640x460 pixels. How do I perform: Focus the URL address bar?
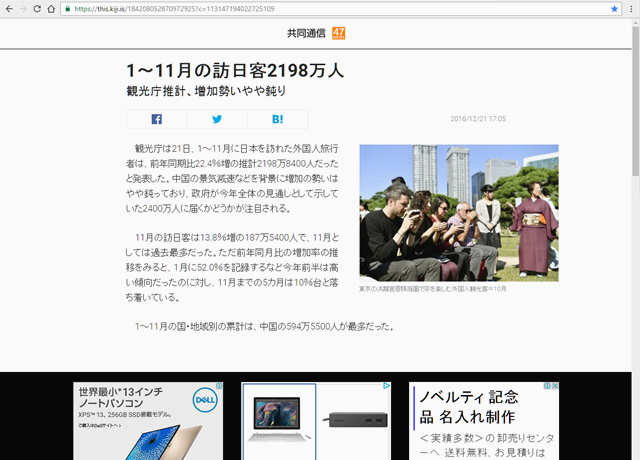click(x=300, y=9)
